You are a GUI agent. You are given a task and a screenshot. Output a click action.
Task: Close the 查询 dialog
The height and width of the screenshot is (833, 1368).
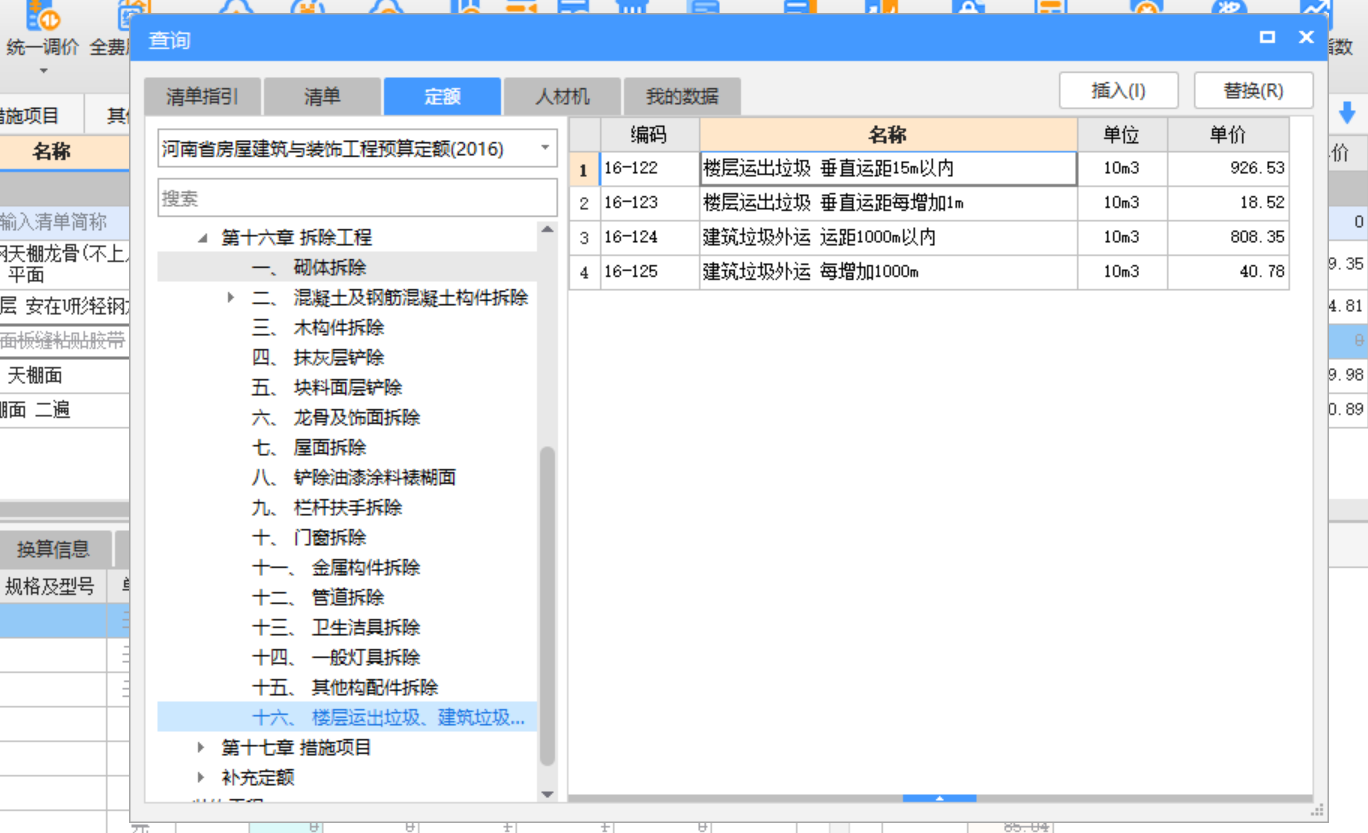(x=1306, y=37)
